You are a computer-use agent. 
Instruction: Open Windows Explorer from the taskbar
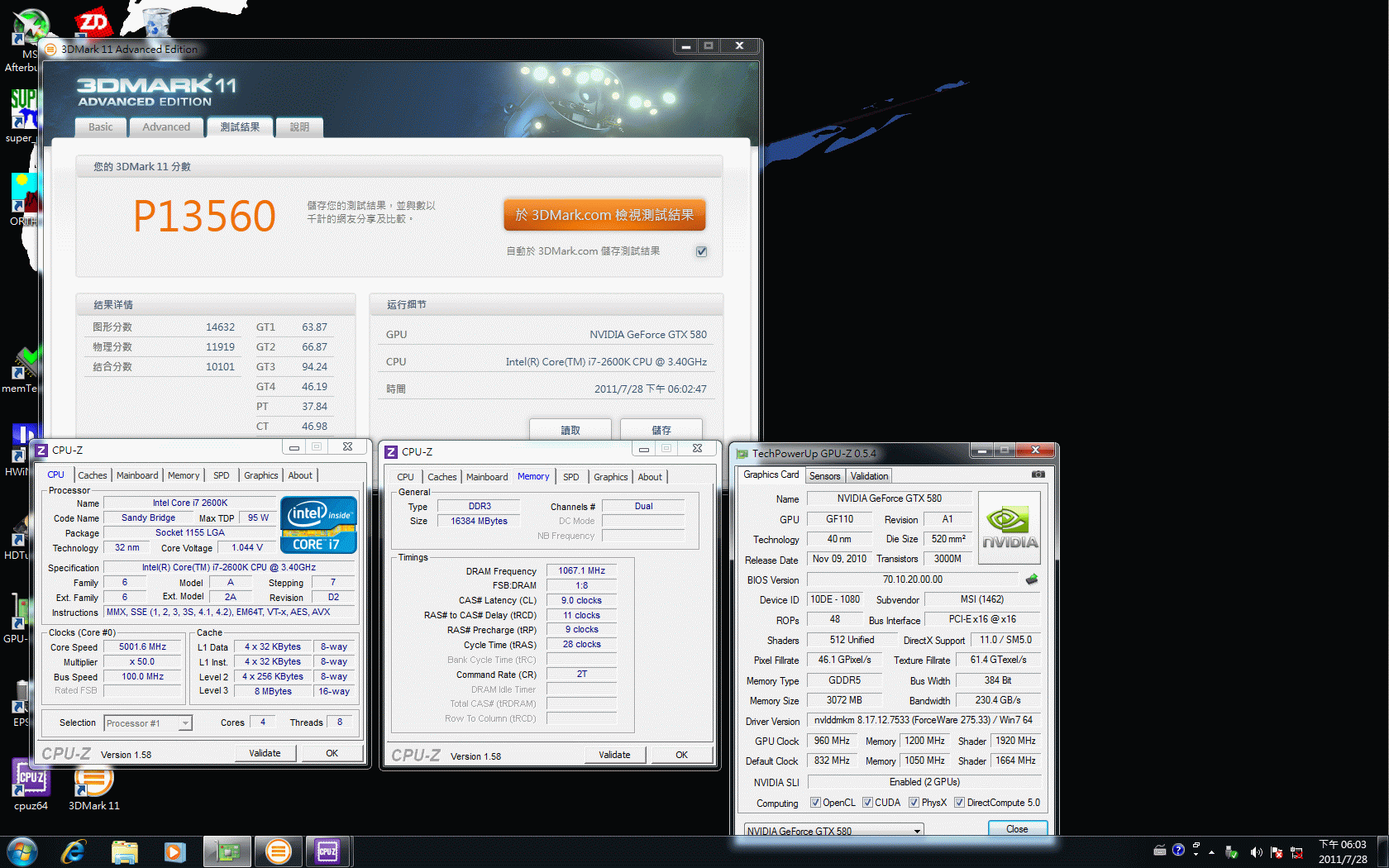pos(124,851)
